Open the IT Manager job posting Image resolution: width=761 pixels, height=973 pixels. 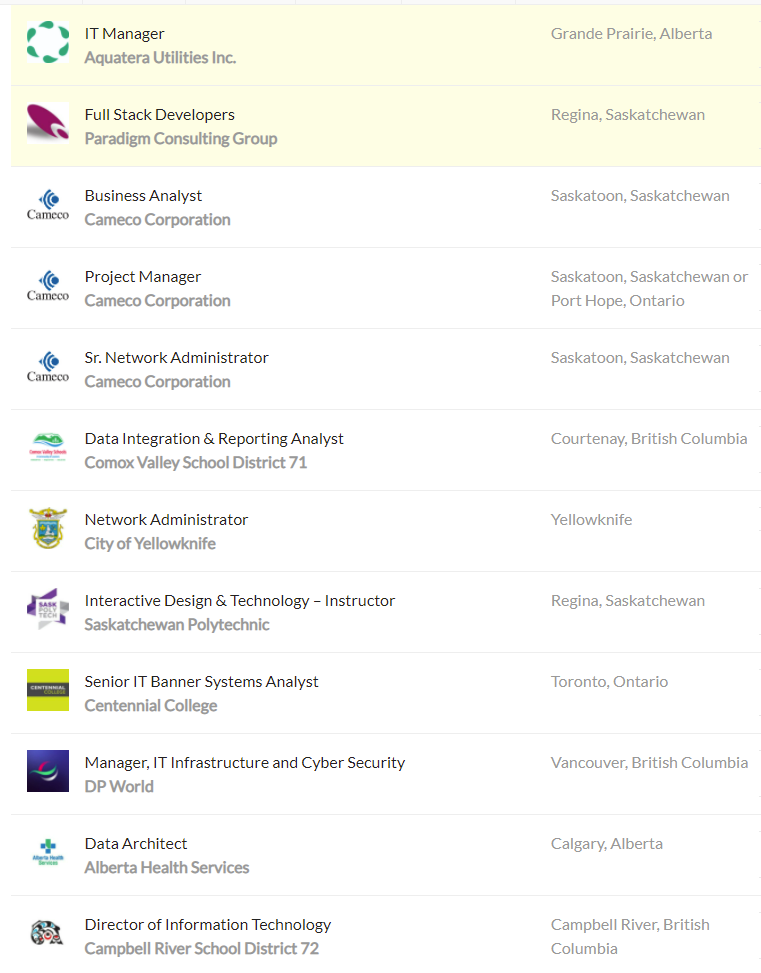tap(124, 34)
